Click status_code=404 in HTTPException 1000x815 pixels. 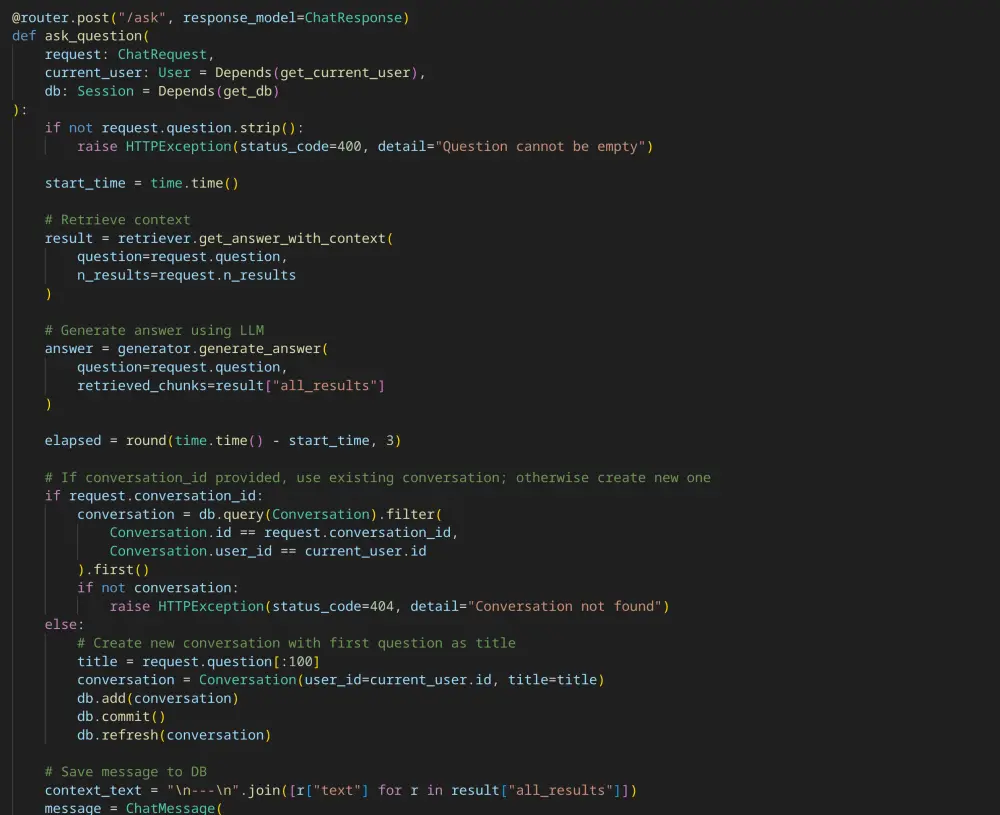tap(333, 606)
